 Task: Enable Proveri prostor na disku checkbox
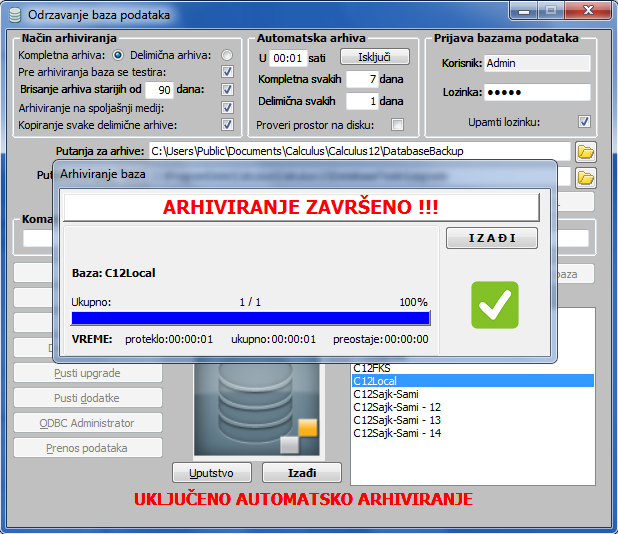pos(397,125)
